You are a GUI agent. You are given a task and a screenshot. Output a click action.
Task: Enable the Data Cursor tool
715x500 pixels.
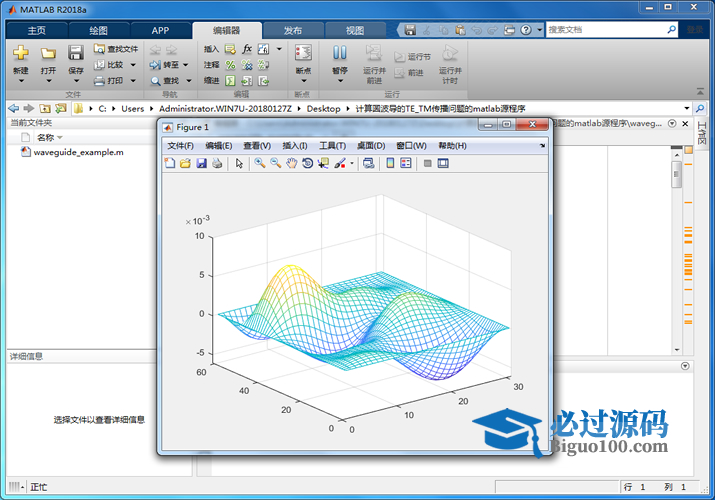[x=323, y=163]
